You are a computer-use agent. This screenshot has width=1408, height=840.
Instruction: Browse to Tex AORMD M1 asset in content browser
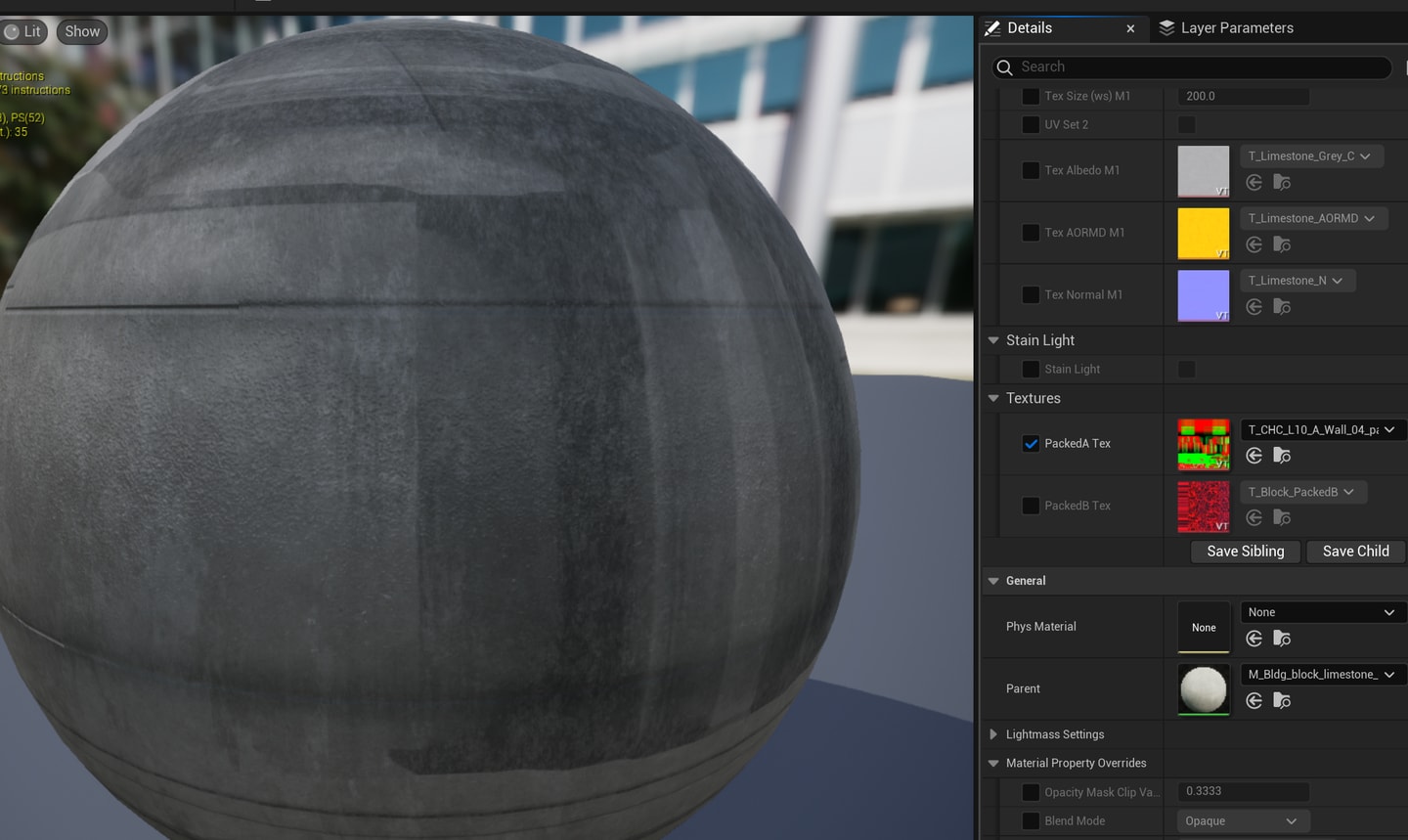[1282, 244]
